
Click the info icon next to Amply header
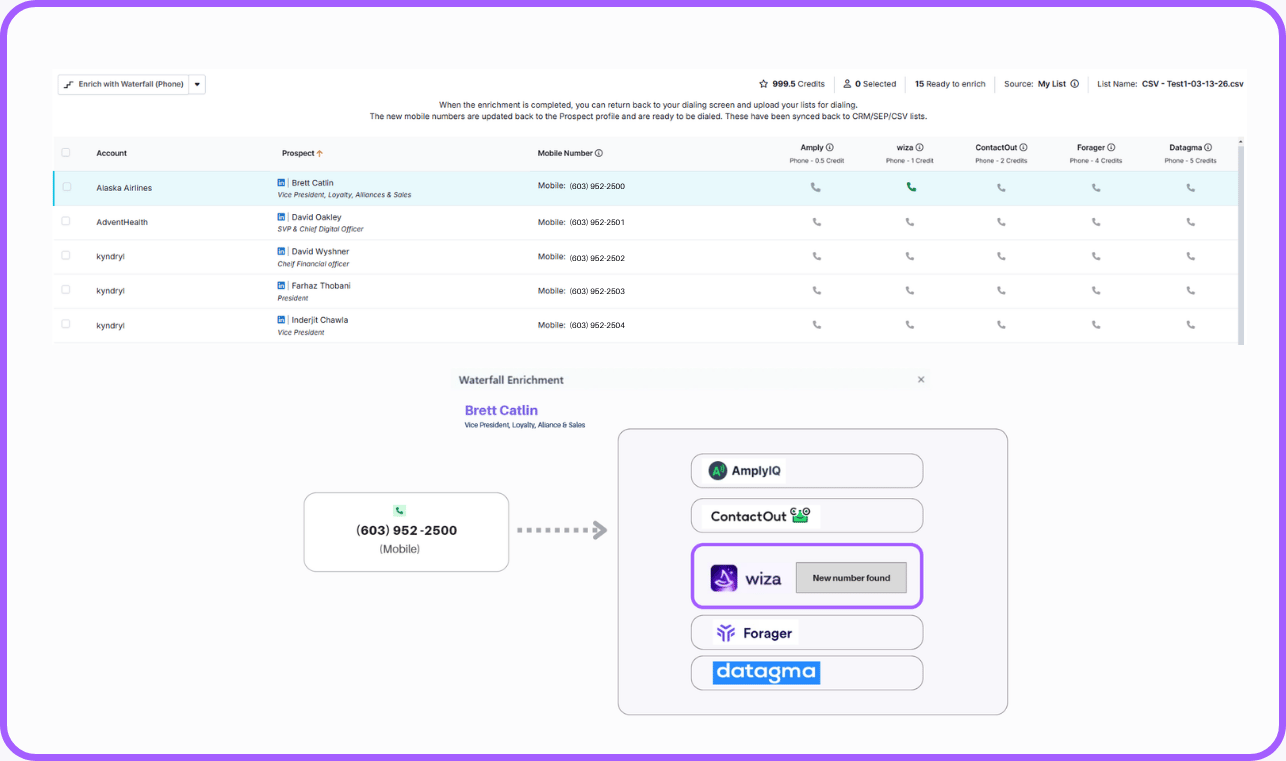[x=830, y=147]
